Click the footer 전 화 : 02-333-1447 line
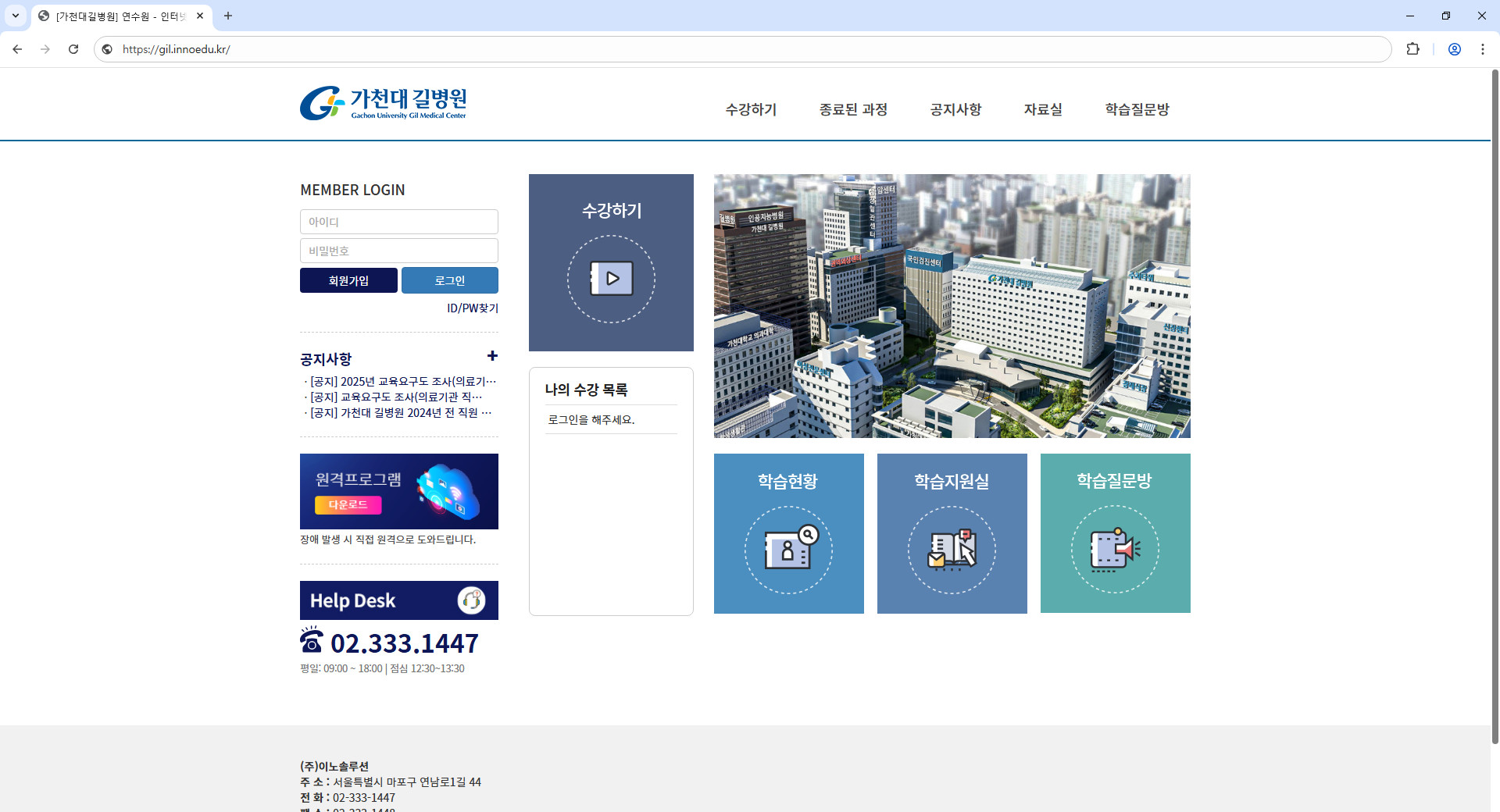This screenshot has height=812, width=1500. (348, 798)
